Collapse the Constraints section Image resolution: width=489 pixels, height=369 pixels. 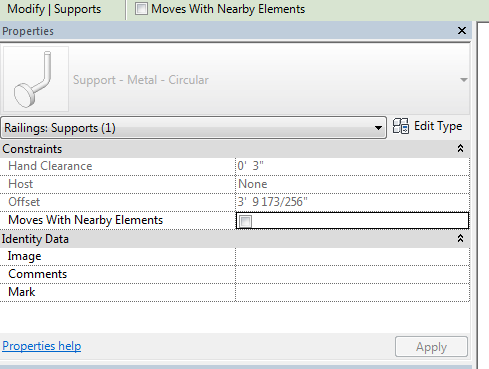(x=460, y=149)
